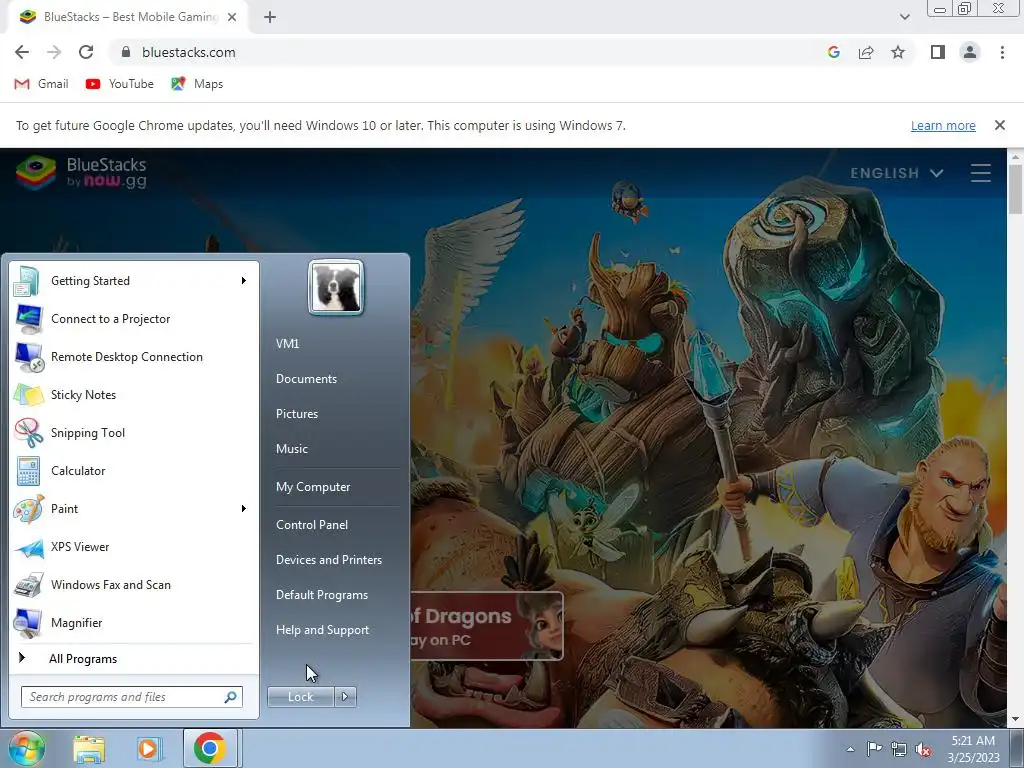Open My Computer
1024x768 pixels.
pos(313,487)
